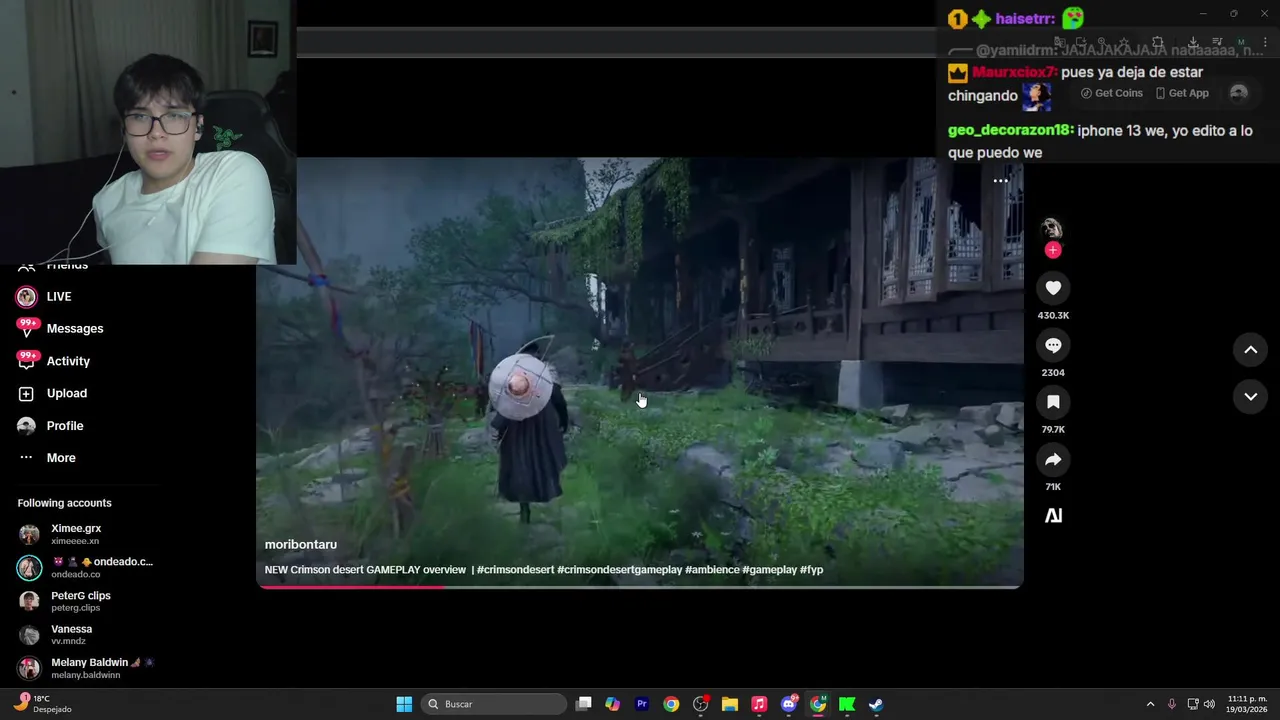1280x720 pixels.
Task: Go to the next video with down arrow
Action: (x=1250, y=397)
